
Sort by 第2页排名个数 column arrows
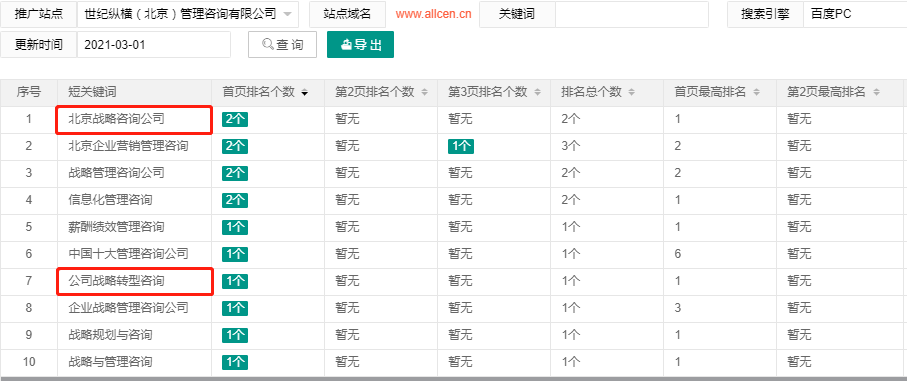(424, 92)
